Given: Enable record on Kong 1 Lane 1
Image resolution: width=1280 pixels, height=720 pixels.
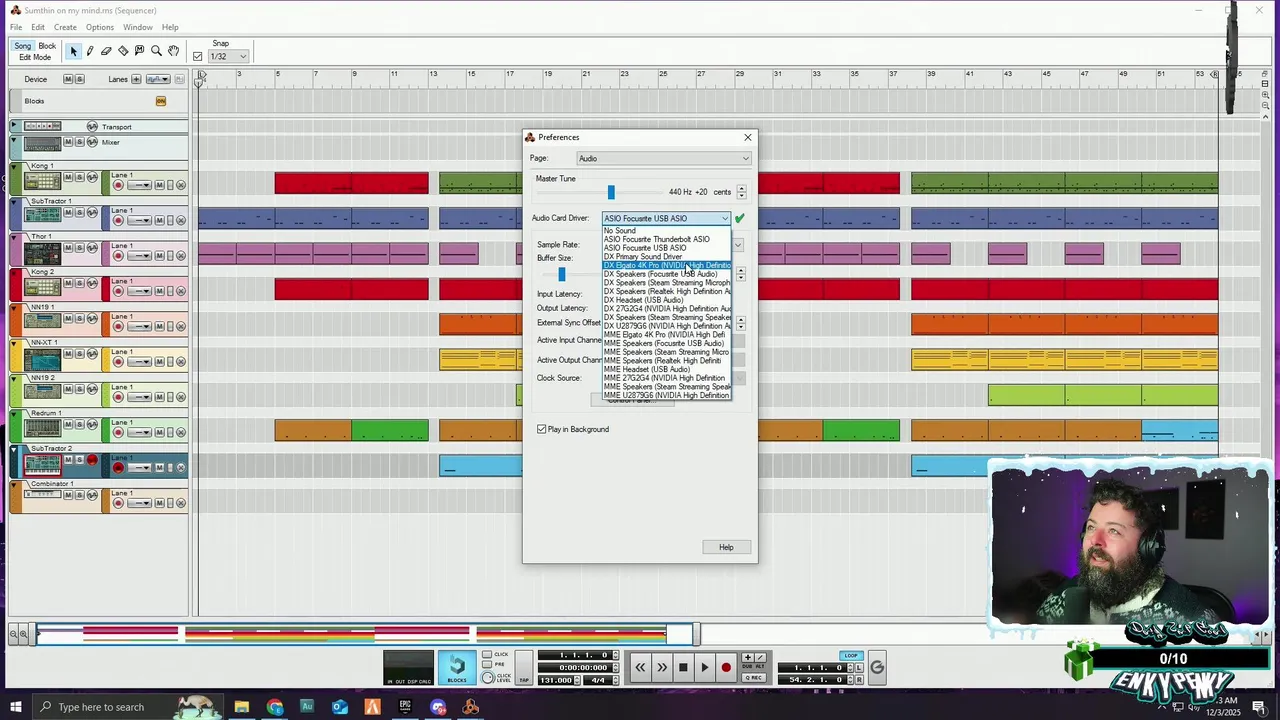Looking at the screenshot, I should pos(118,185).
